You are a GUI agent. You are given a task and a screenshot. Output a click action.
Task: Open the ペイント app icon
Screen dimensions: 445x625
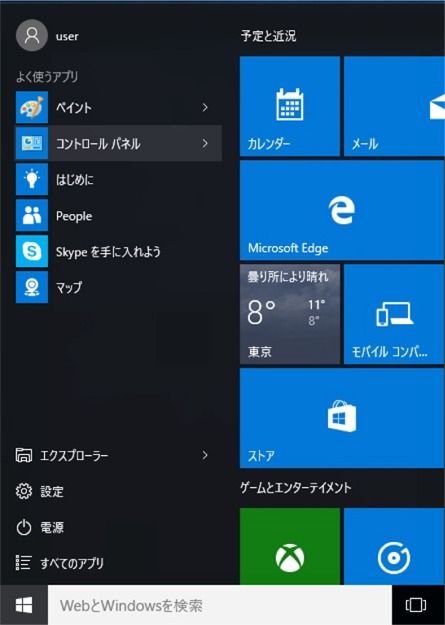pyautogui.click(x=32, y=107)
